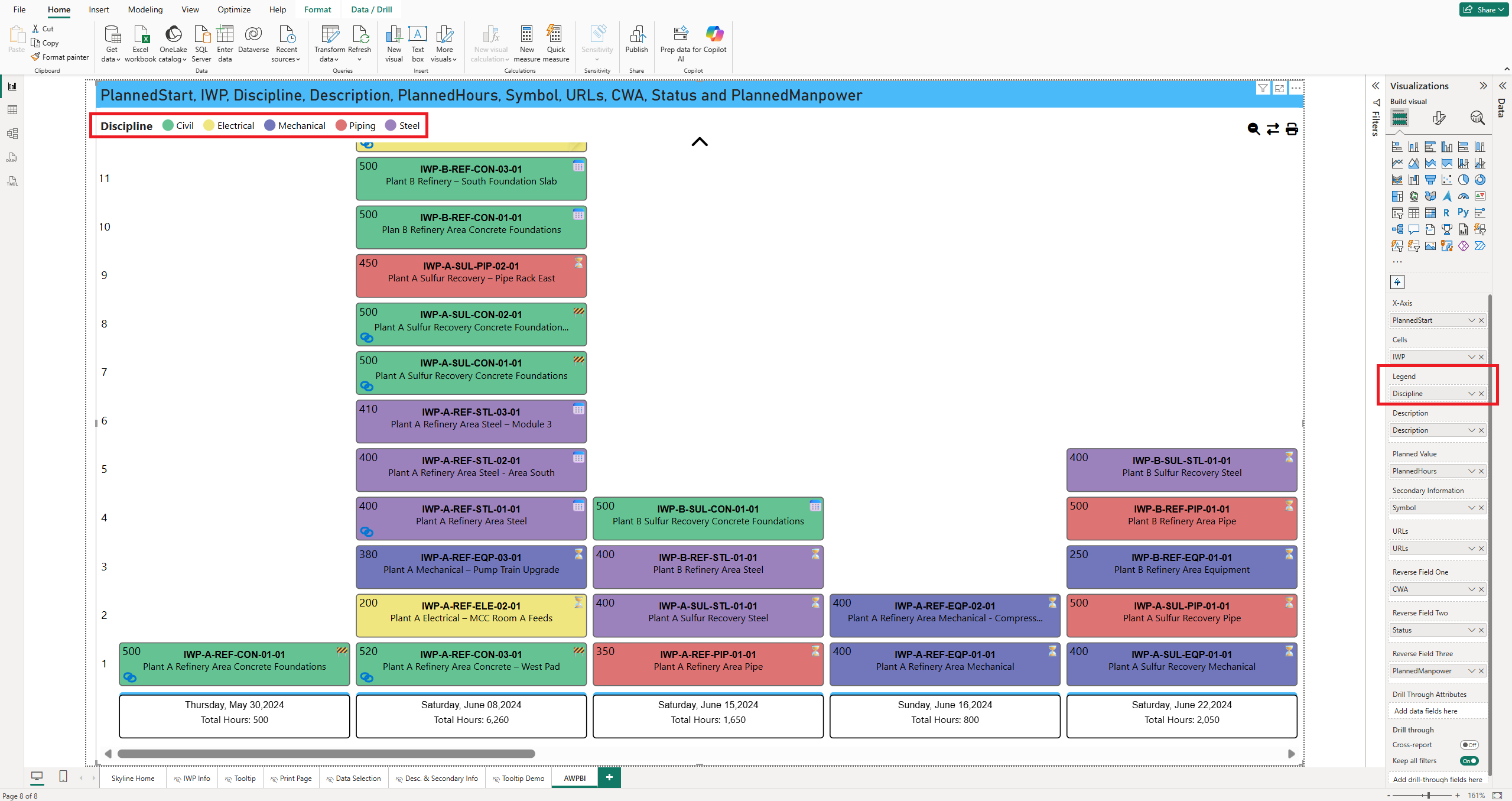
Task: Choose the Treemap visualization
Action: (x=1397, y=196)
